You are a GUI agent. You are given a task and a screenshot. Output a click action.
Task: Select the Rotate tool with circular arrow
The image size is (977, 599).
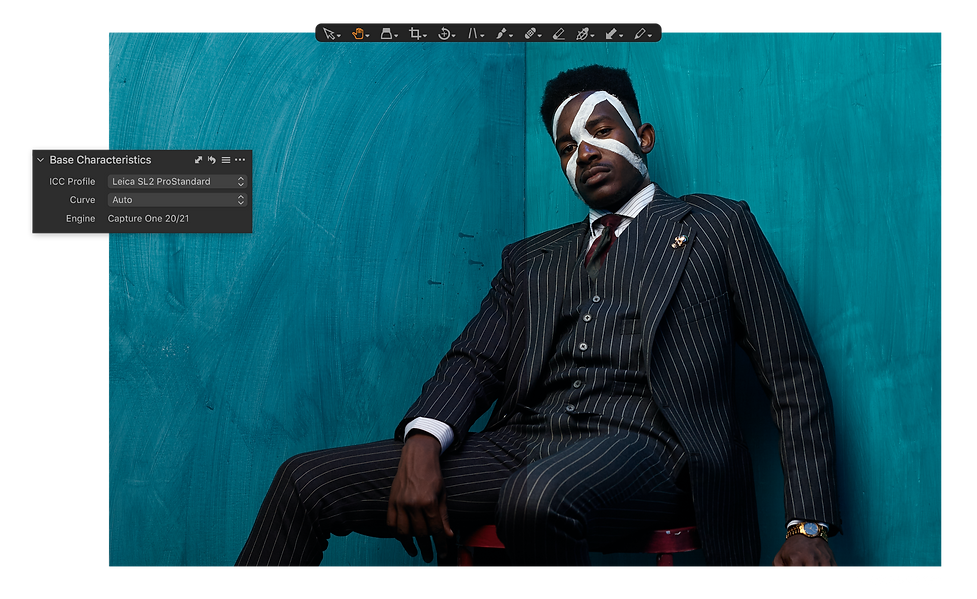444,34
